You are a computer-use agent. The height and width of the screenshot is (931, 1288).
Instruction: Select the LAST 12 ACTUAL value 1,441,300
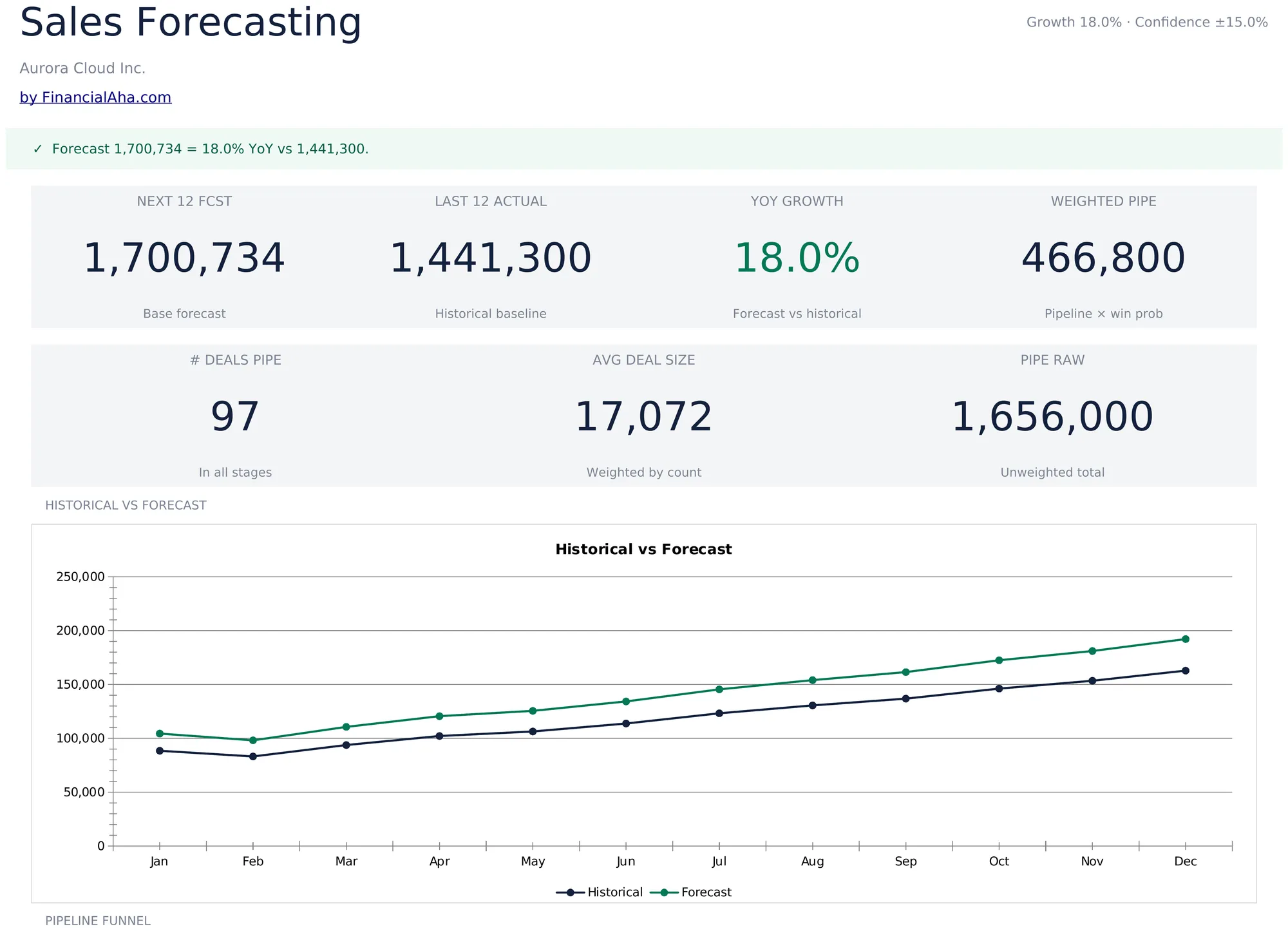[491, 258]
